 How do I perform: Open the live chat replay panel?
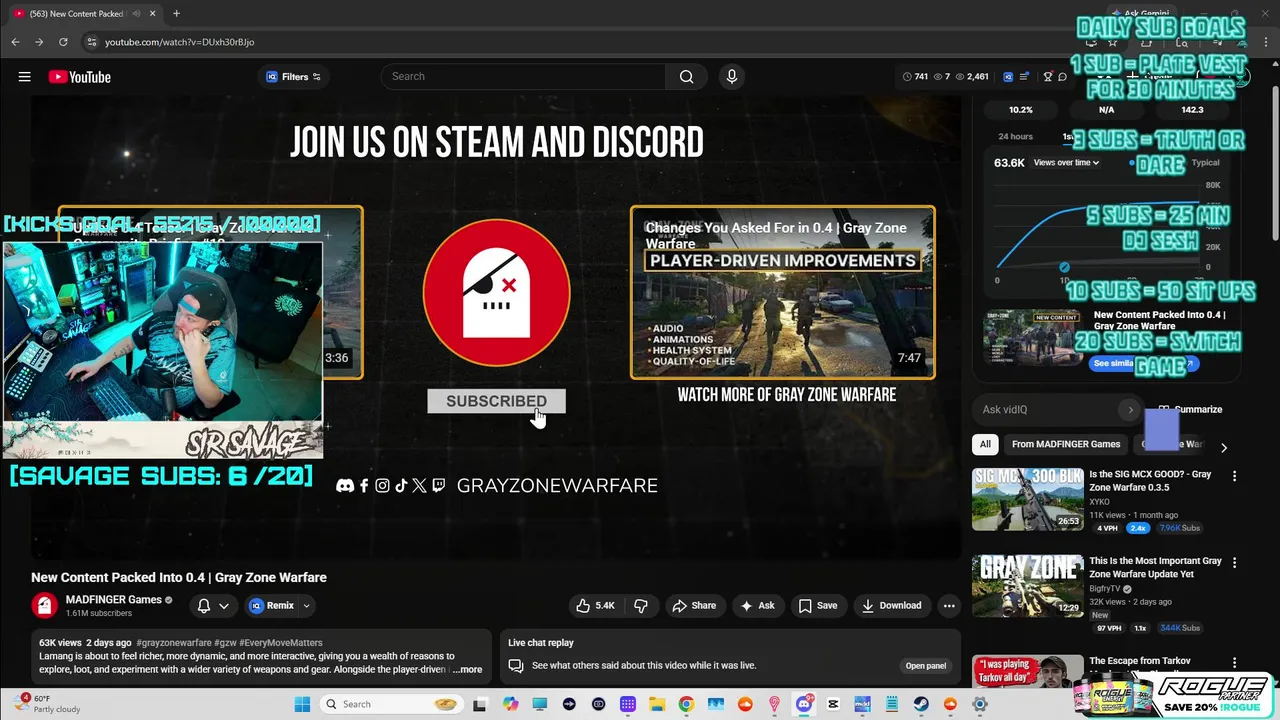925,665
